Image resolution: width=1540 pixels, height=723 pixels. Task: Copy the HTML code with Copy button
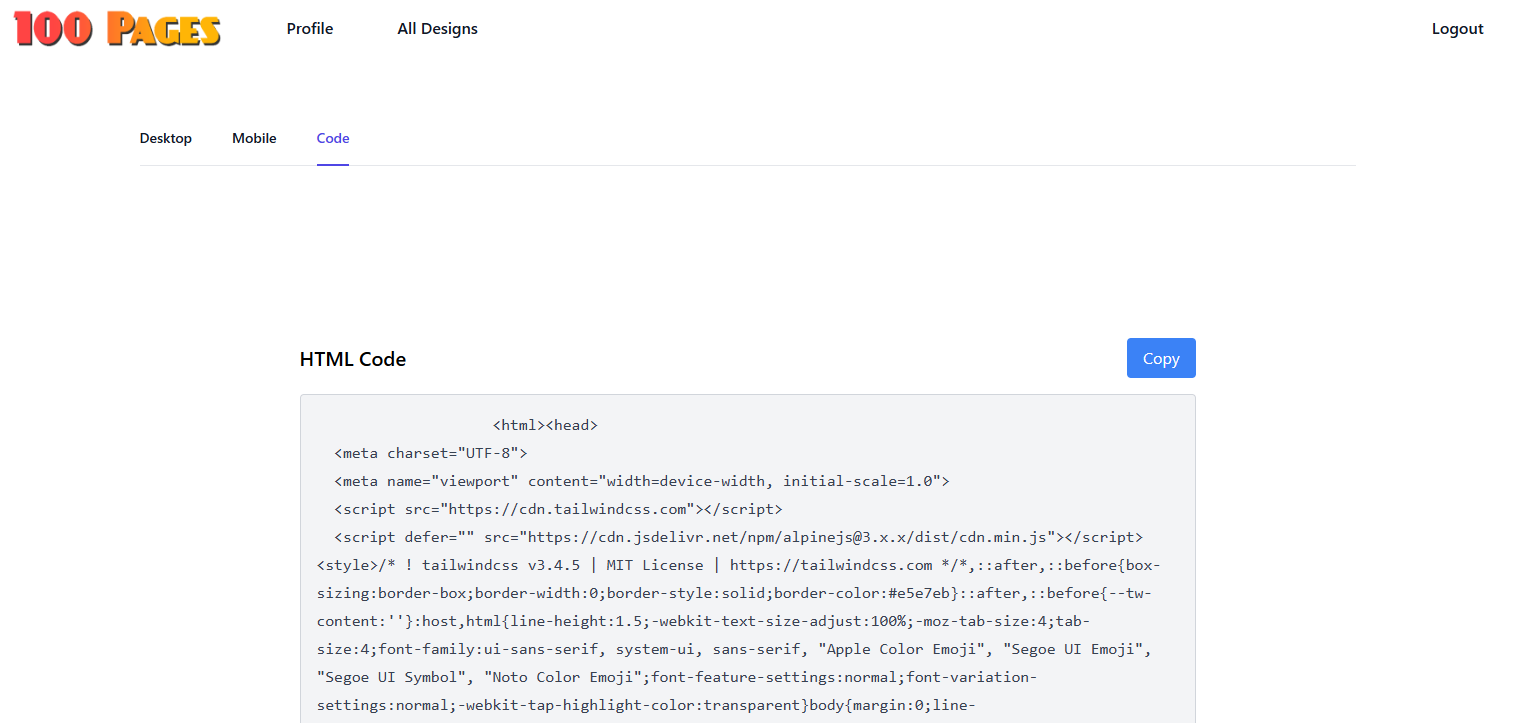pos(1161,358)
